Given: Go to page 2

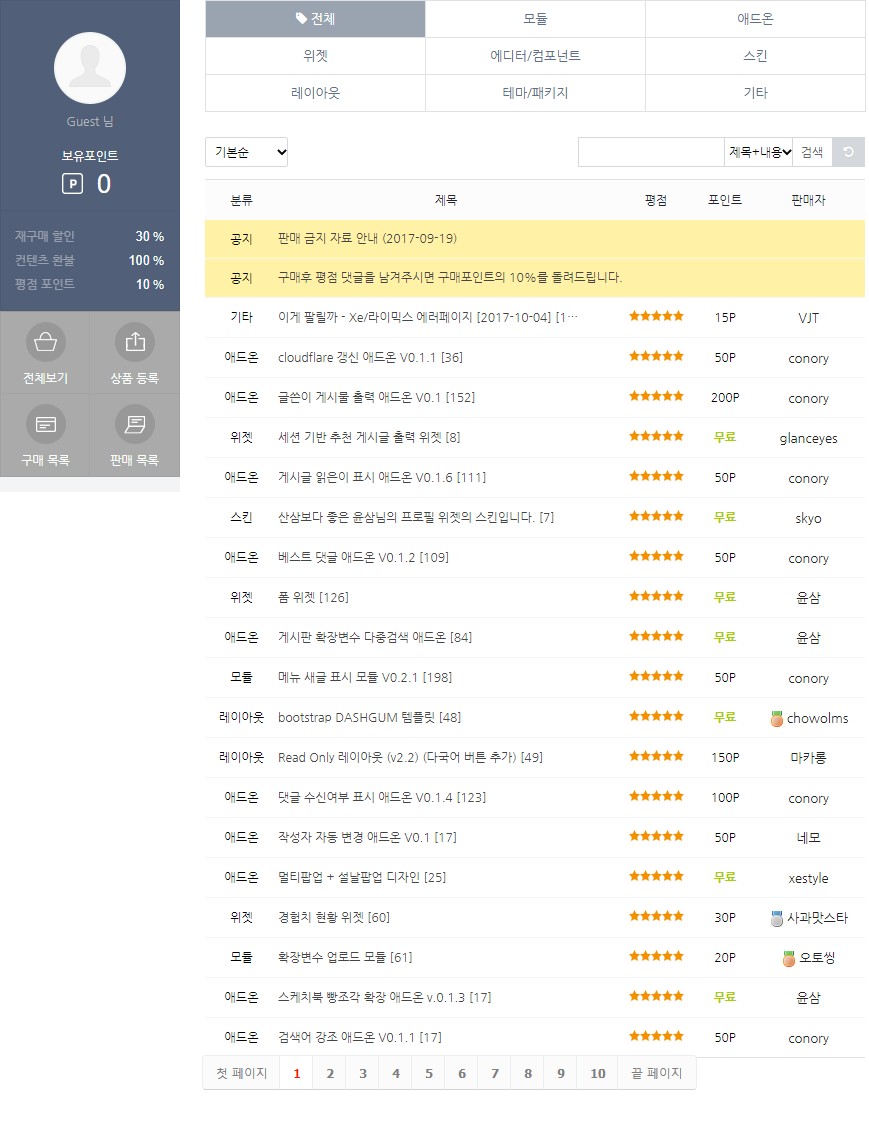Looking at the screenshot, I should click(x=330, y=1073).
